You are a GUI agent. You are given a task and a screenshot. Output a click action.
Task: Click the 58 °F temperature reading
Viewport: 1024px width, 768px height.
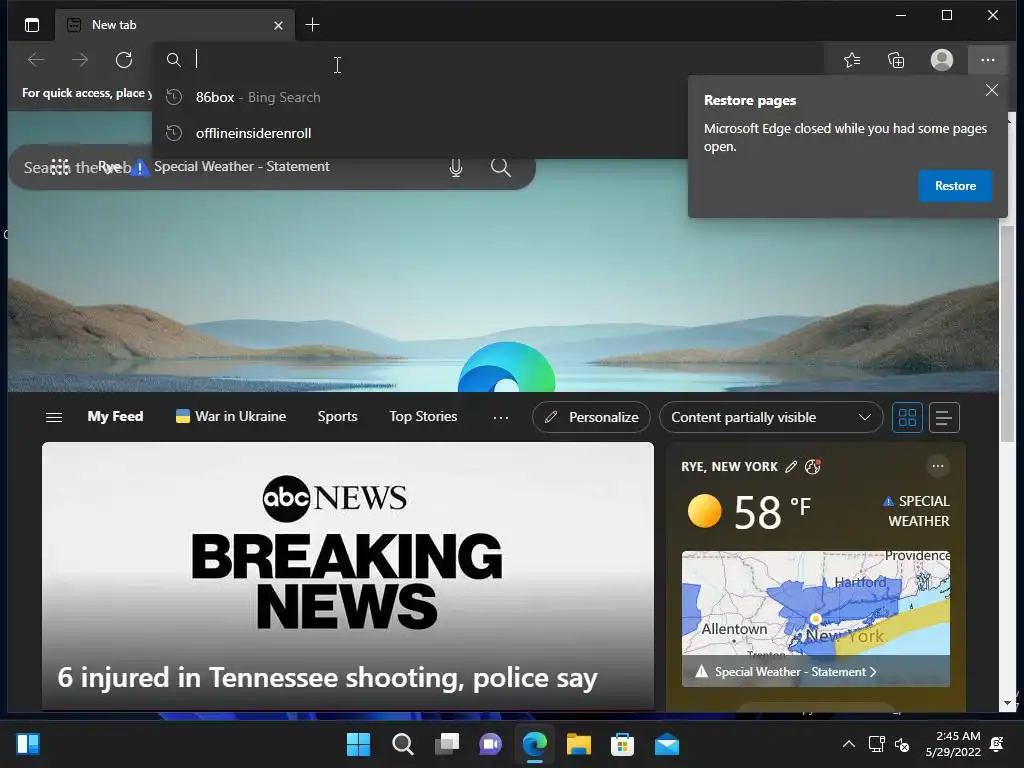[x=773, y=511]
